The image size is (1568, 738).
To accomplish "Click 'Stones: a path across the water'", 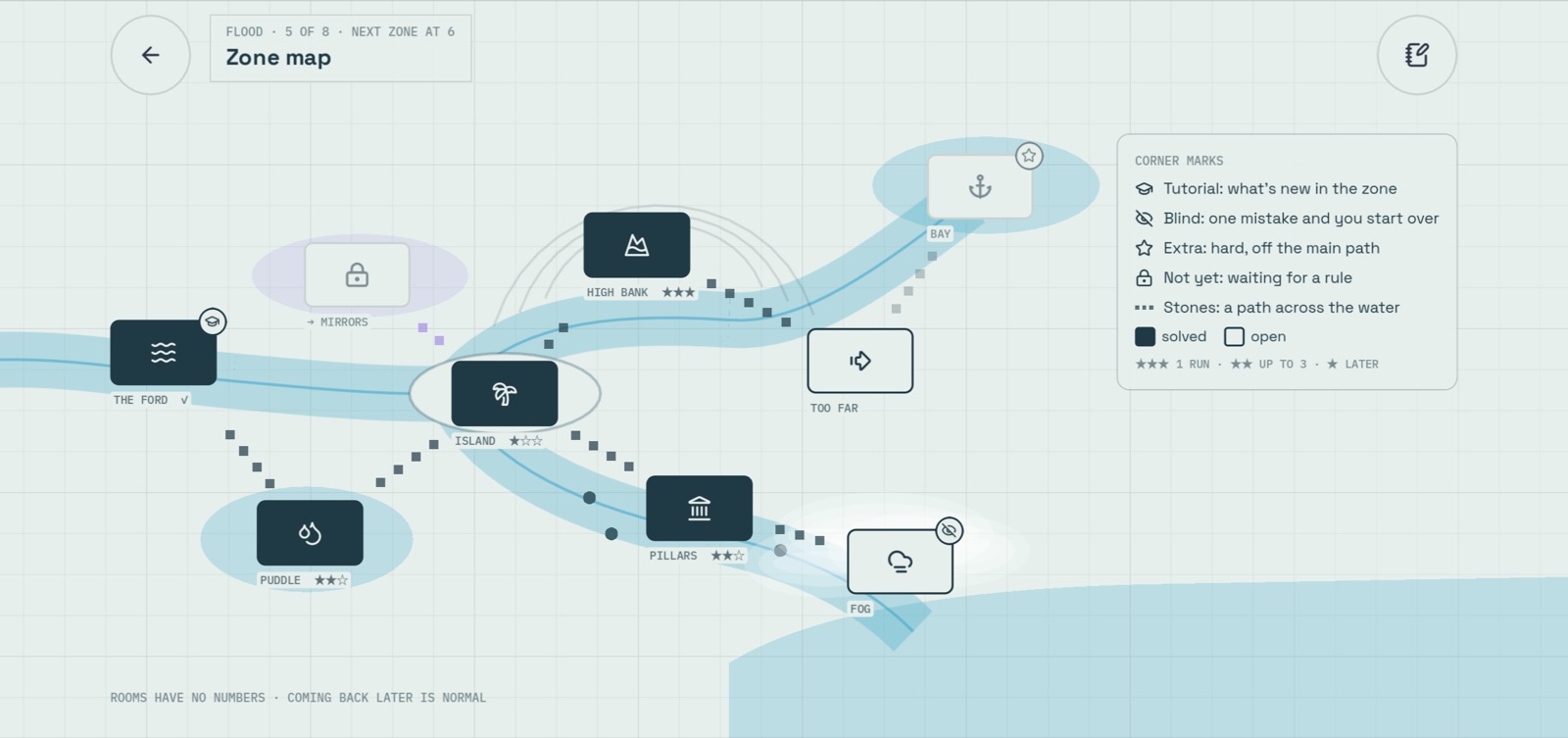I will (1281, 308).
